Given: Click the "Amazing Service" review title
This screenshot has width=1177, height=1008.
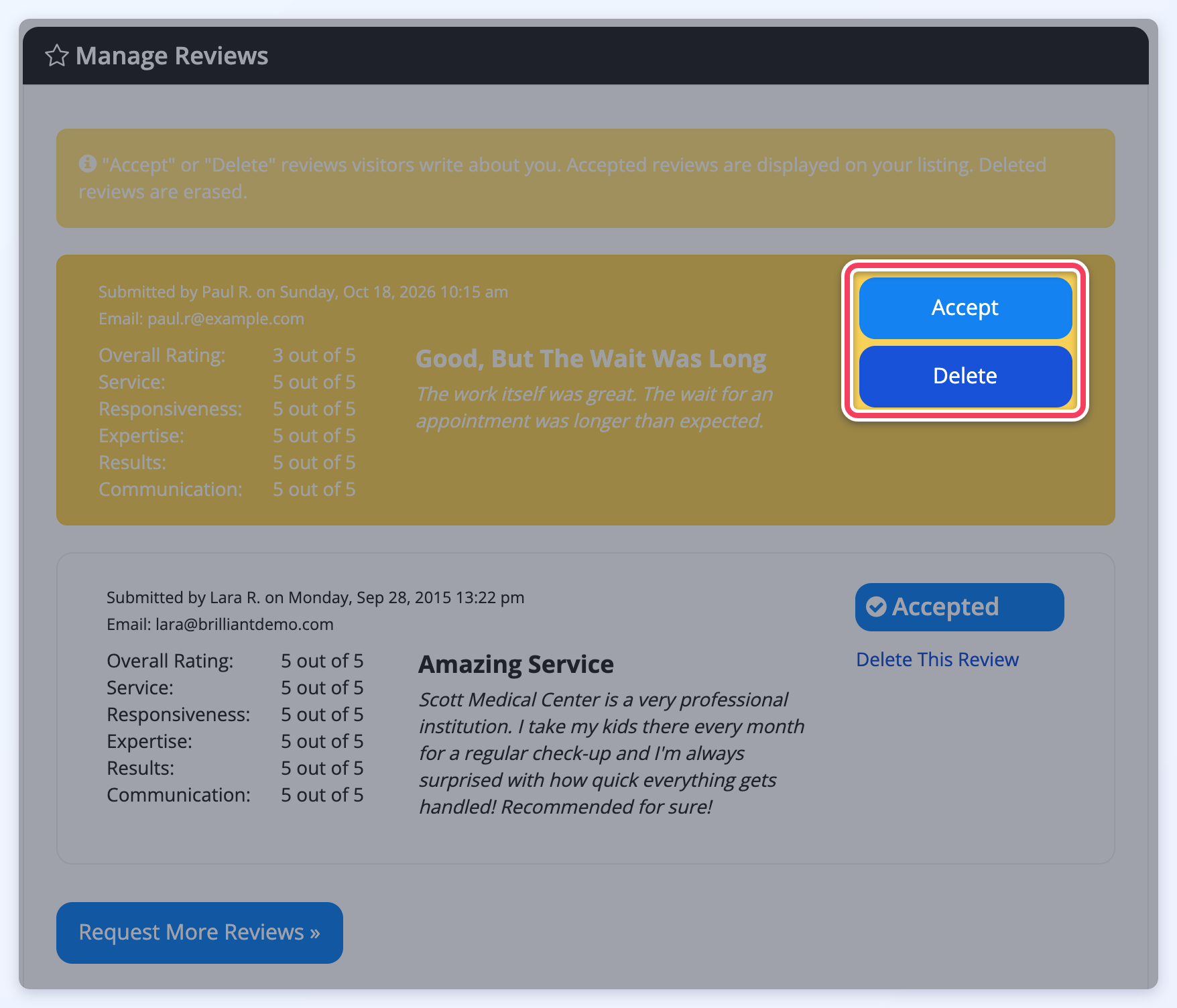Looking at the screenshot, I should point(516,664).
